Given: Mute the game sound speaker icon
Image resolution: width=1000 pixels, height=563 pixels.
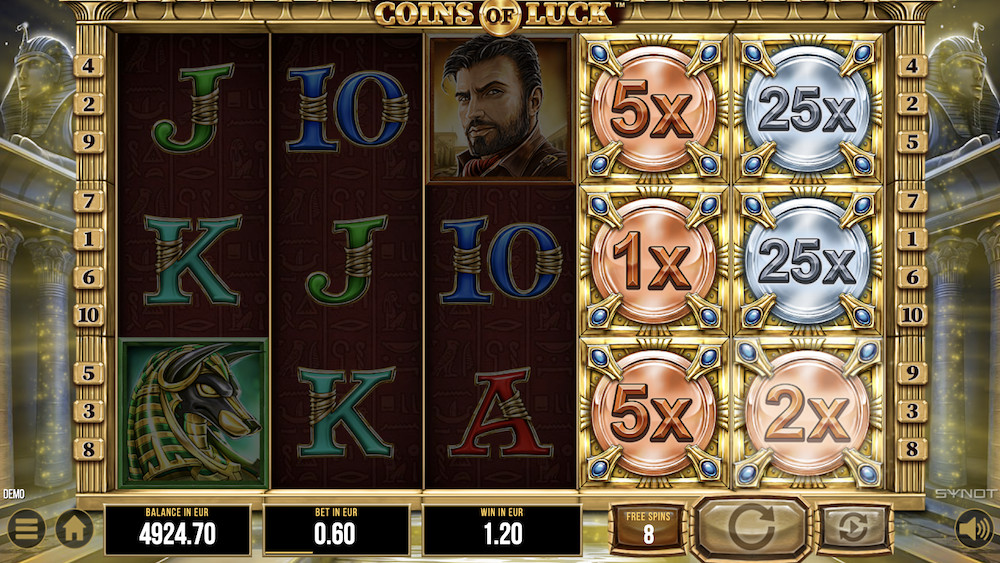Looking at the screenshot, I should [x=974, y=528].
